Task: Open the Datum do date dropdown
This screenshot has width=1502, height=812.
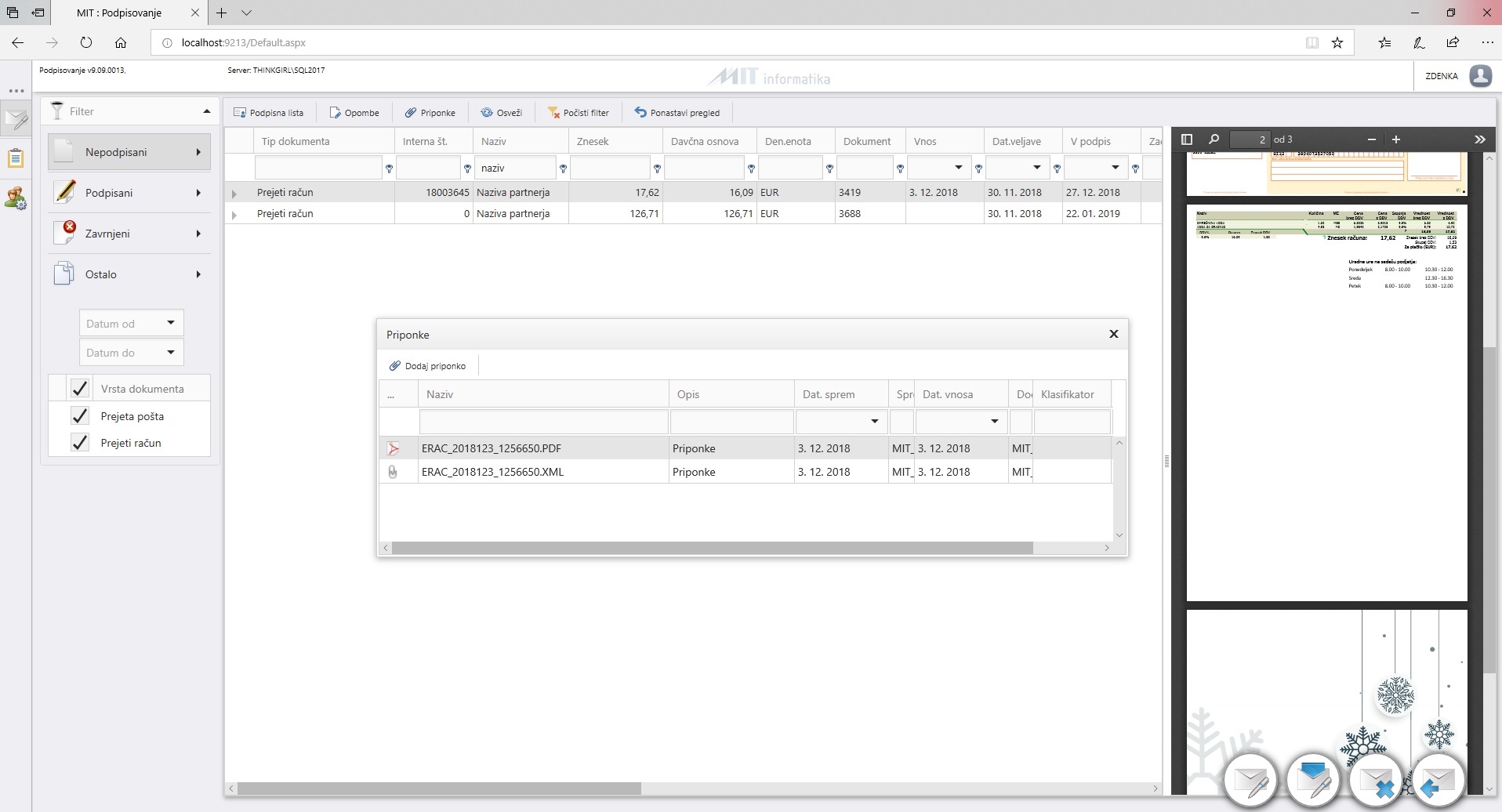Action: 171,352
